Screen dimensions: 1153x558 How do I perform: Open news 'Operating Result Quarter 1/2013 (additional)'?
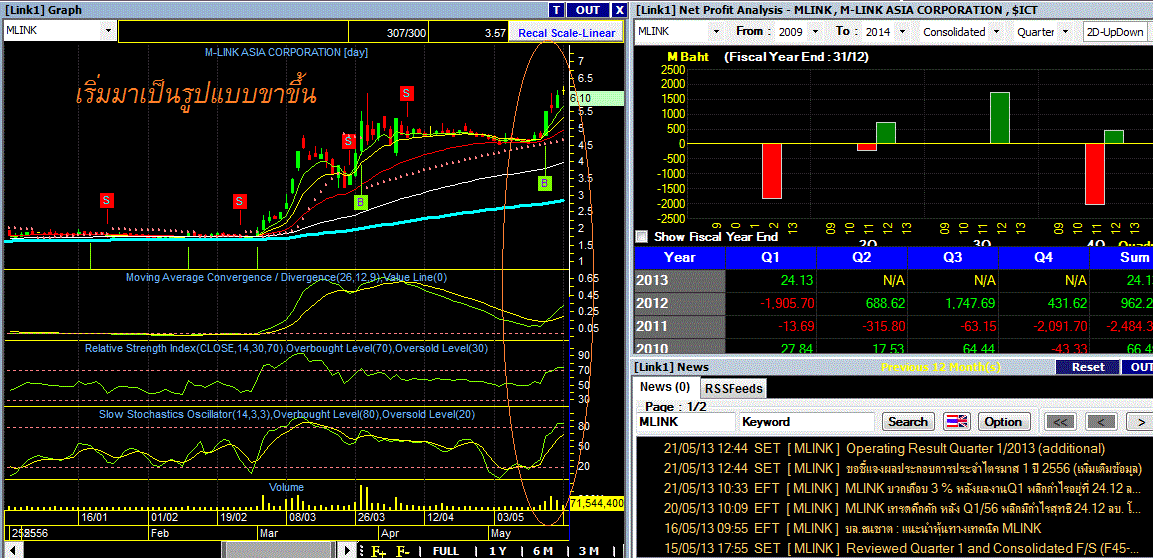(x=975, y=448)
